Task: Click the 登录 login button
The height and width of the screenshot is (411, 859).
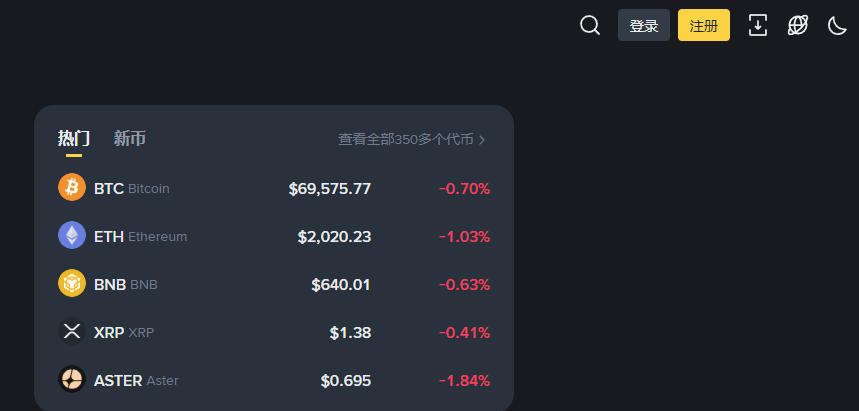Action: coord(644,25)
